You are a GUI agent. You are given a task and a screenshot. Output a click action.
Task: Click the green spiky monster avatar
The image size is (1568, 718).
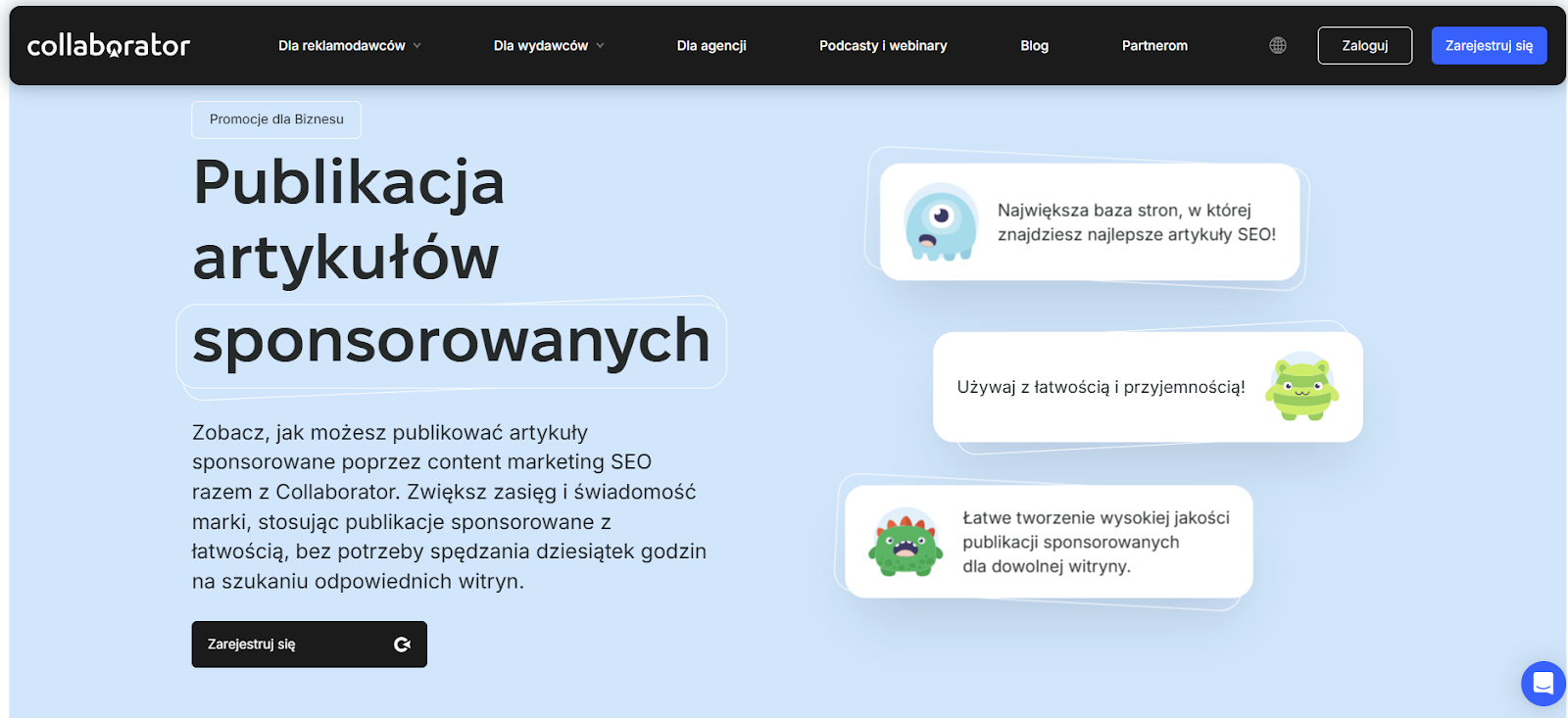[906, 542]
